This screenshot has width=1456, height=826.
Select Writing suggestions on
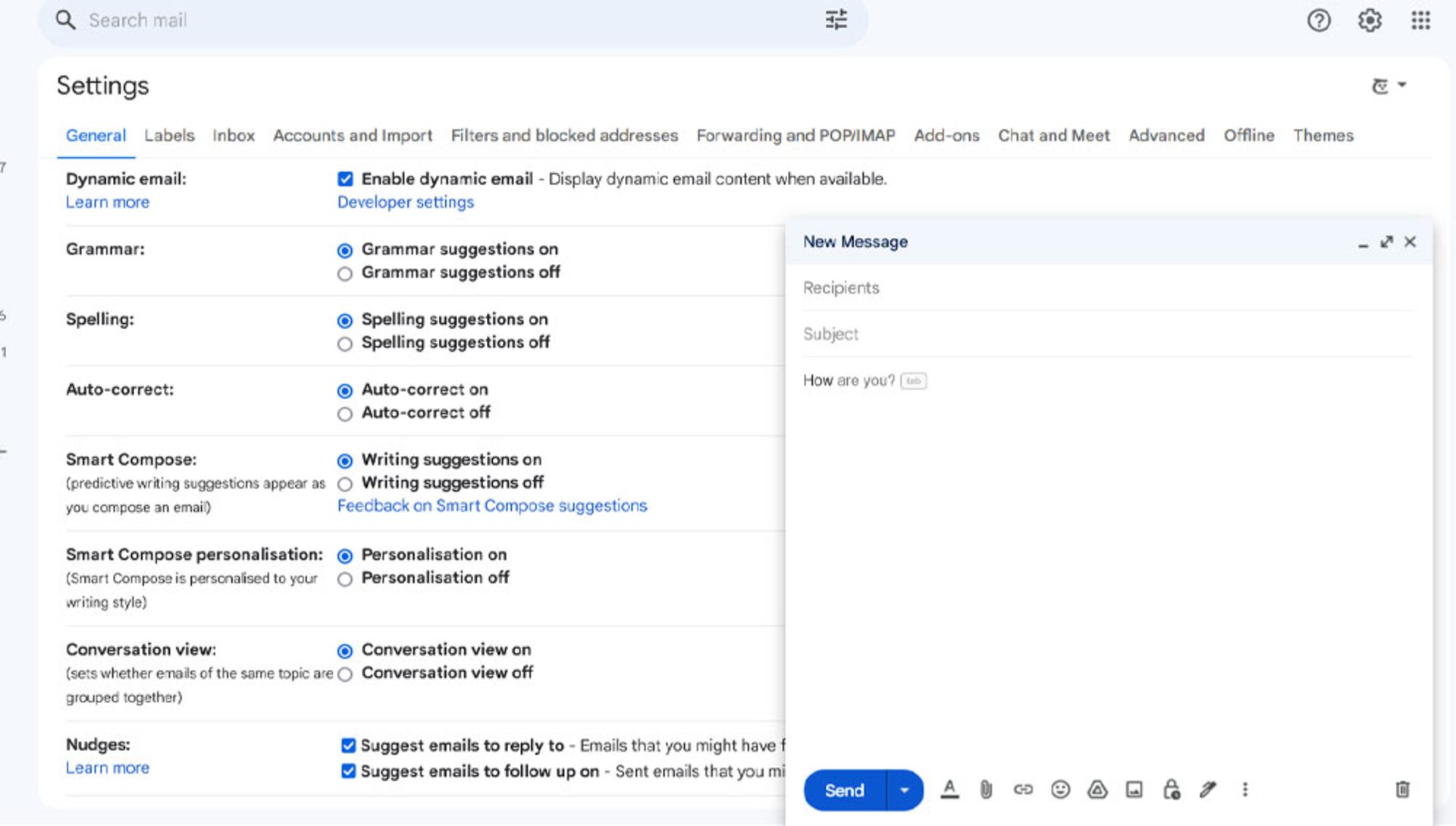click(345, 461)
